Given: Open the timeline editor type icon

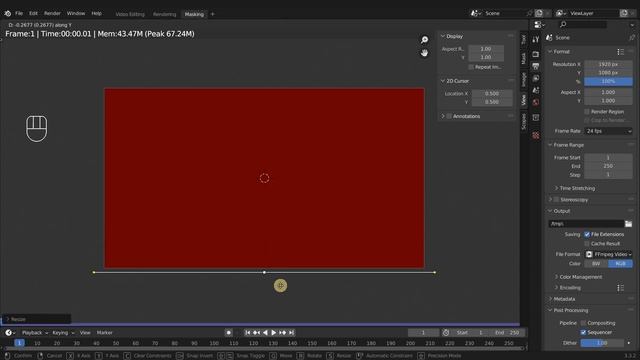Looking at the screenshot, I should (x=10, y=333).
